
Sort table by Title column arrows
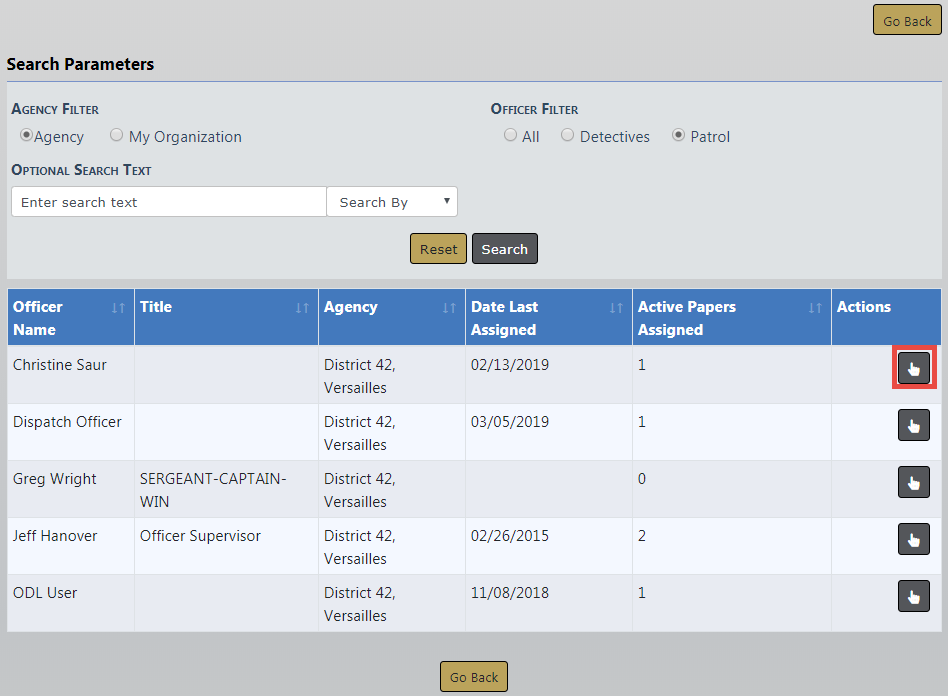(x=301, y=308)
